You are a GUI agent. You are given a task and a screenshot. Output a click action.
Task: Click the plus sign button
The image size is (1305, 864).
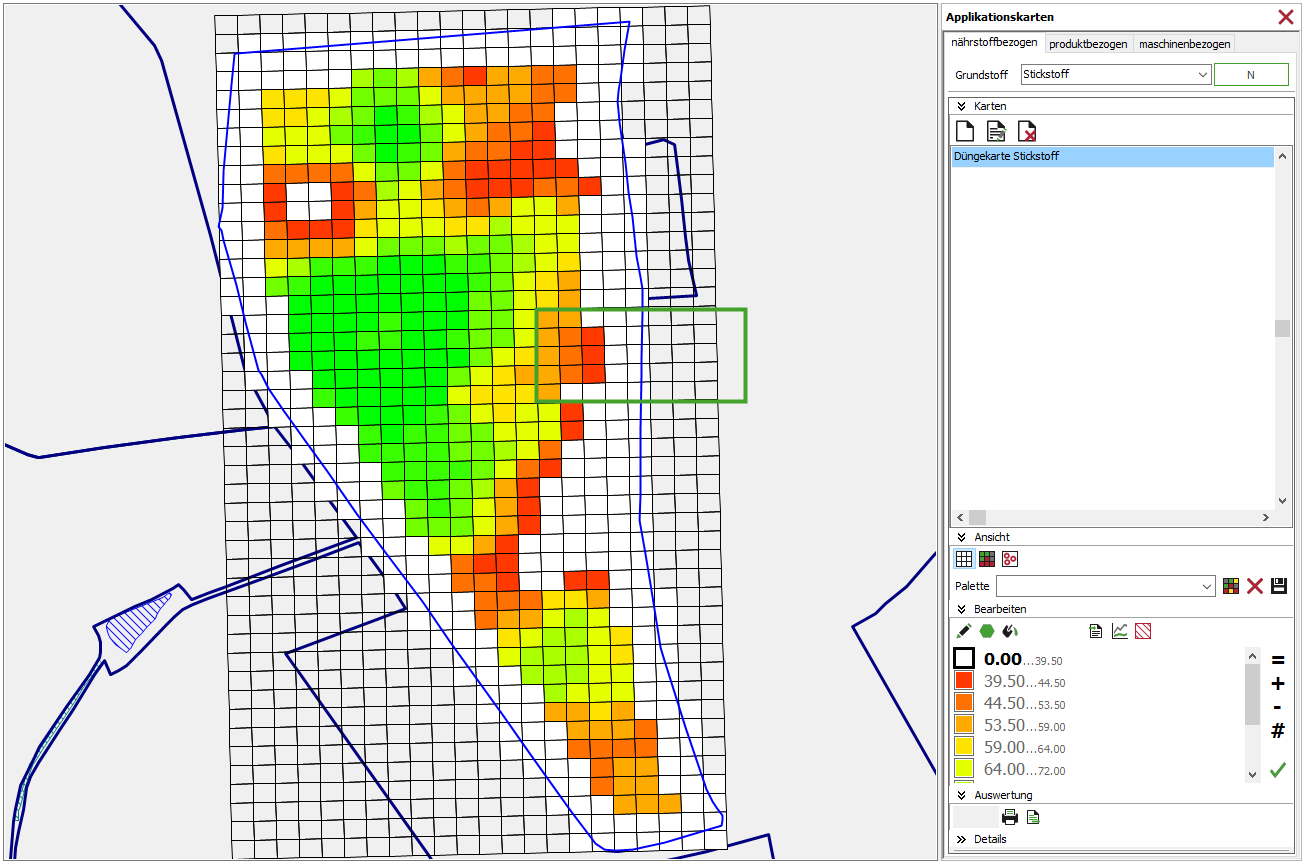coord(1277,684)
